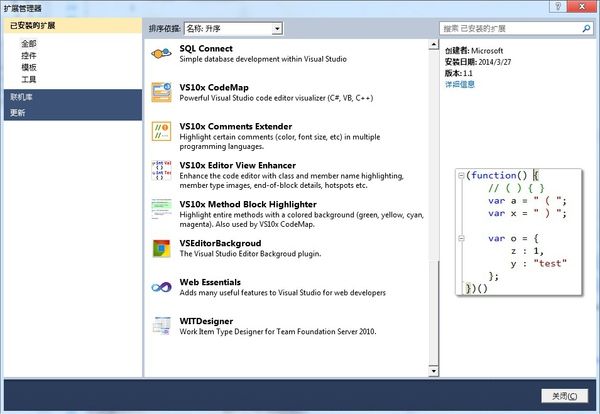The width and height of the screenshot is (600, 414).
Task: Click 'Adds many useful features' description text
Action: click(282, 293)
